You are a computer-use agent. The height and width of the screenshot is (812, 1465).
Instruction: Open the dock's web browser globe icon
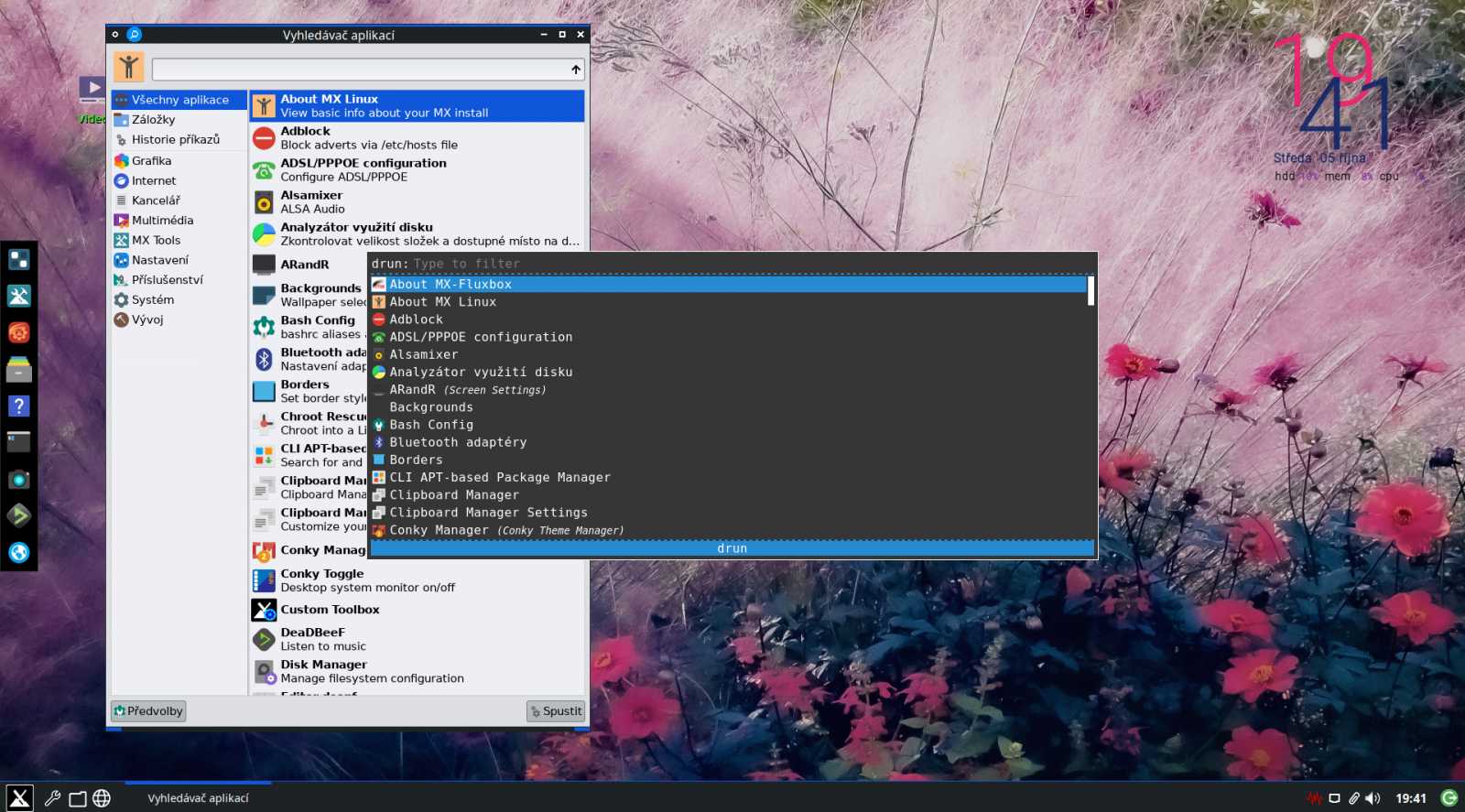point(18,552)
